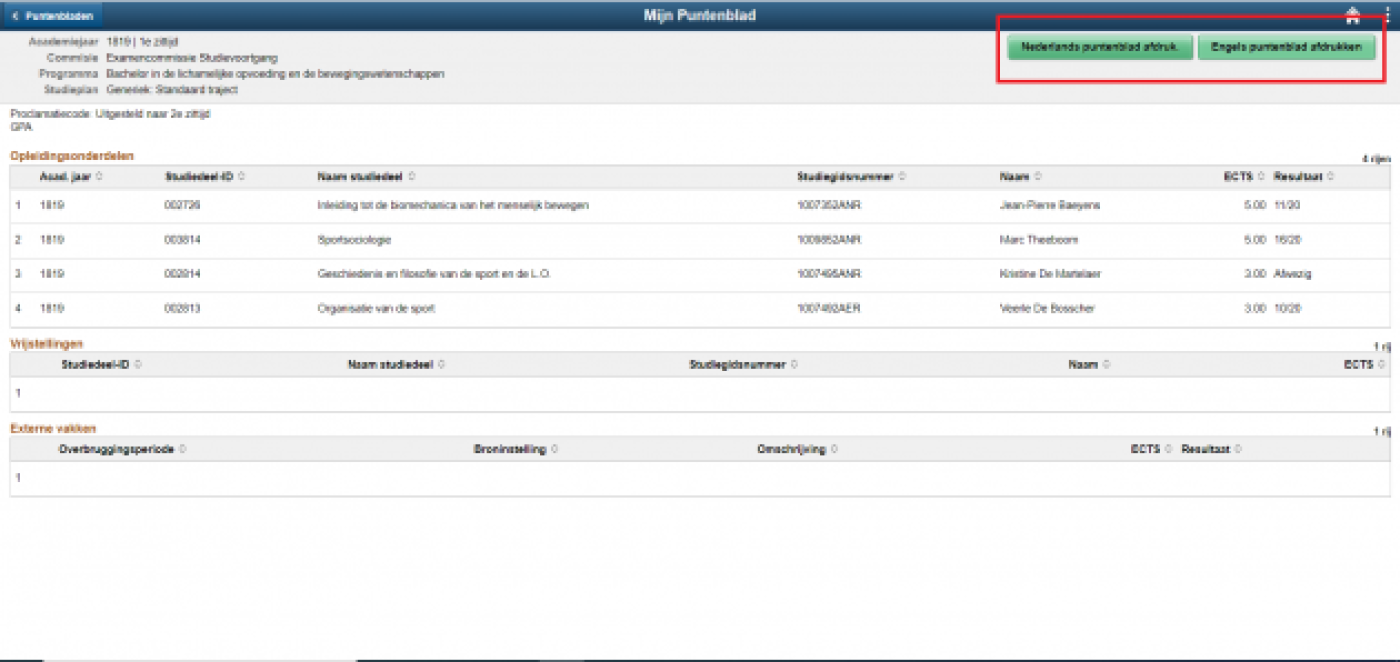This screenshot has height=662, width=1400.
Task: Print the Engels puntenblad
Action: pyautogui.click(x=1286, y=48)
